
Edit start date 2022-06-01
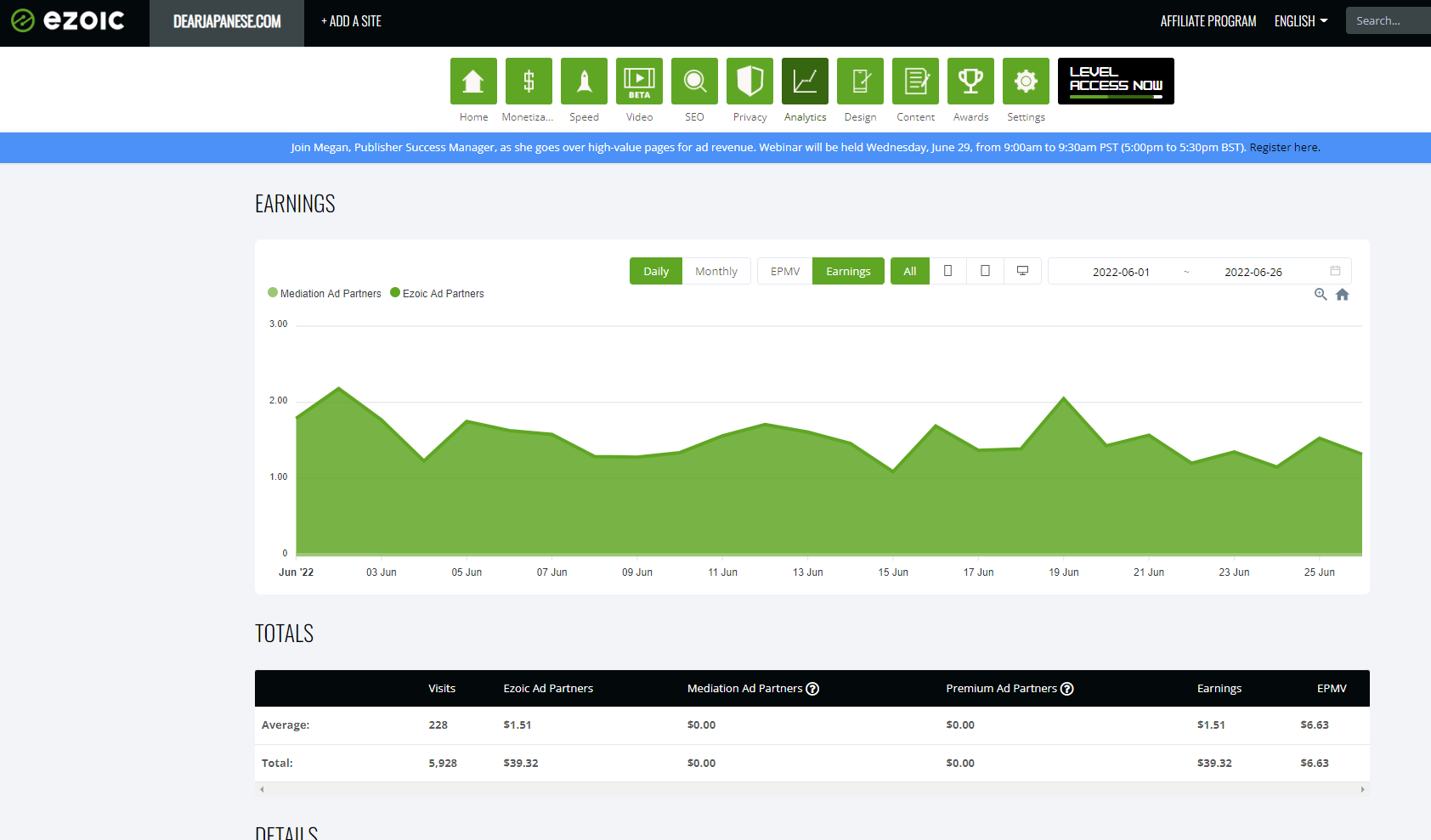(x=1121, y=272)
